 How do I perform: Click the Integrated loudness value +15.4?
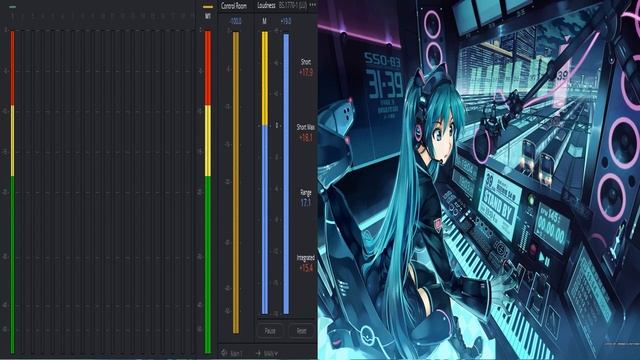[306, 268]
